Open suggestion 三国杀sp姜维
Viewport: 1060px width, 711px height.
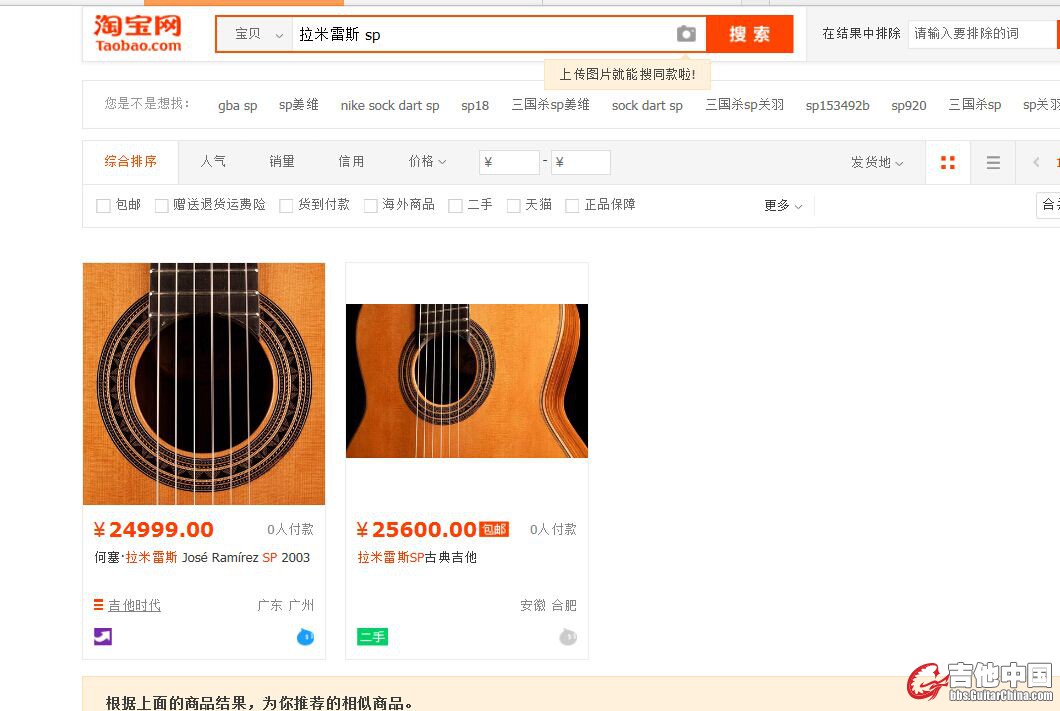pyautogui.click(x=551, y=105)
